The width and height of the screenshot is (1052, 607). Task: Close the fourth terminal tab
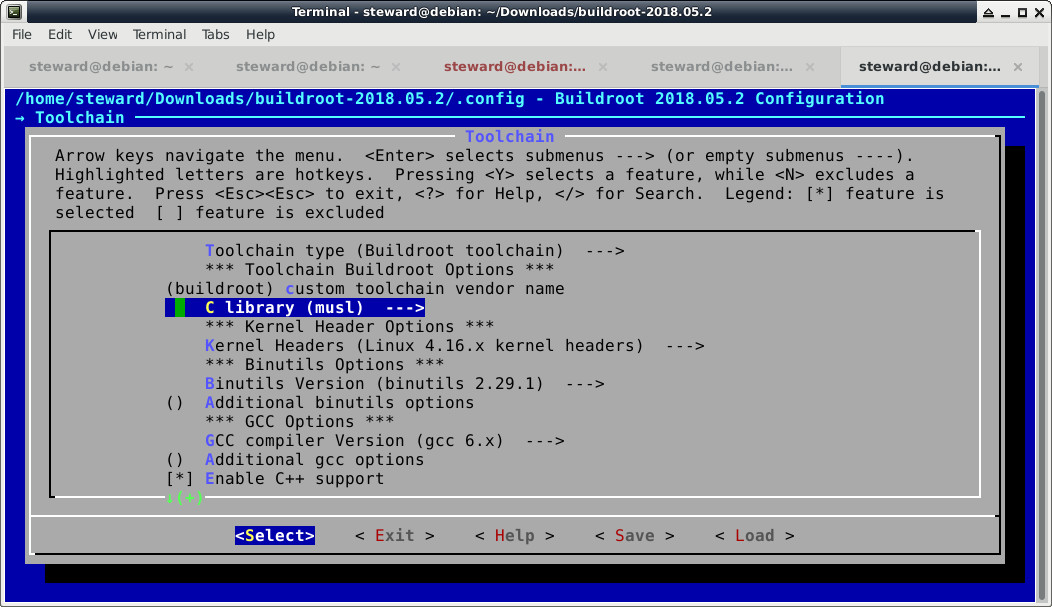click(x=810, y=67)
